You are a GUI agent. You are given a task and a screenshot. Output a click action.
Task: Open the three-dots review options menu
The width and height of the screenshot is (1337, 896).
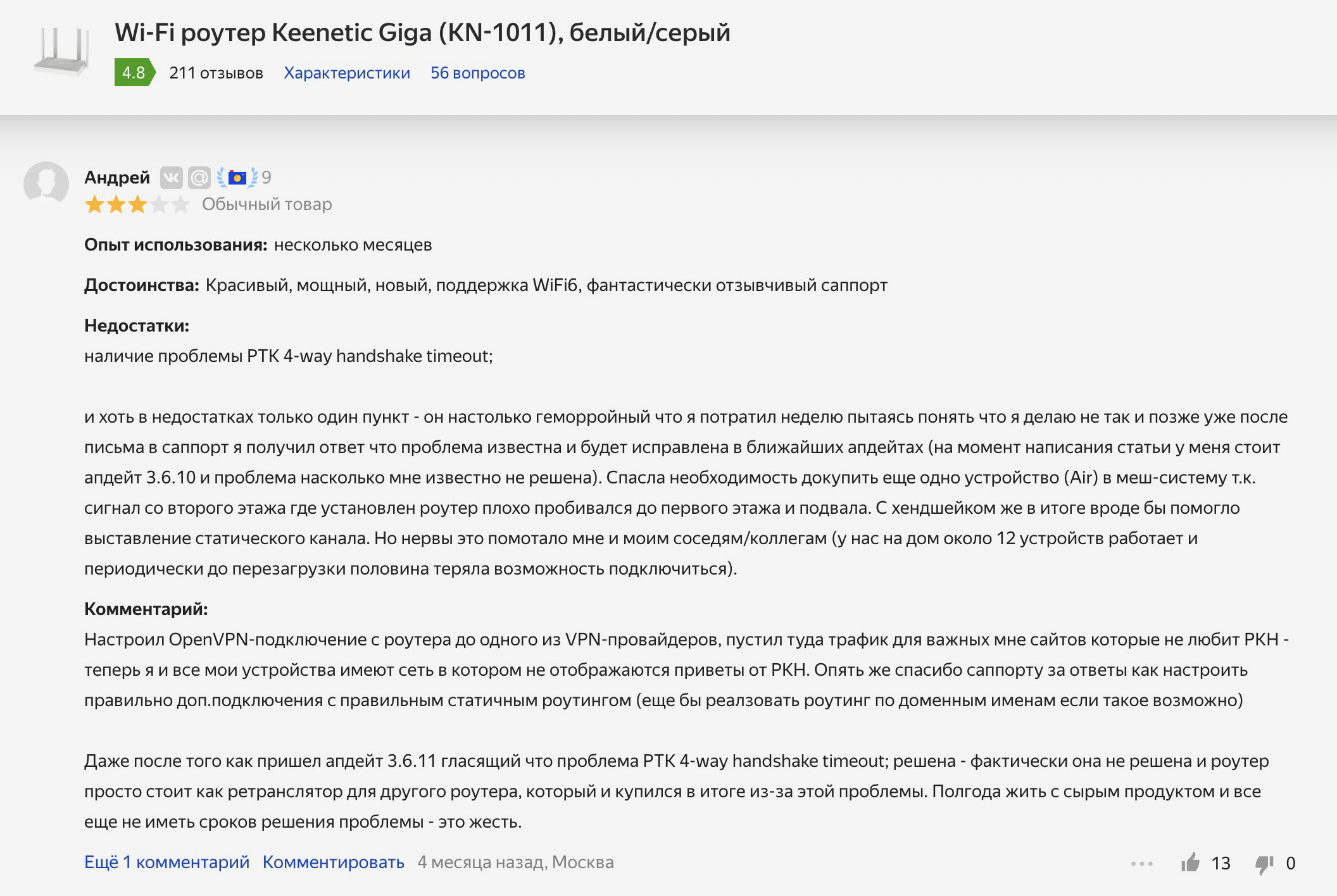pos(1141,863)
